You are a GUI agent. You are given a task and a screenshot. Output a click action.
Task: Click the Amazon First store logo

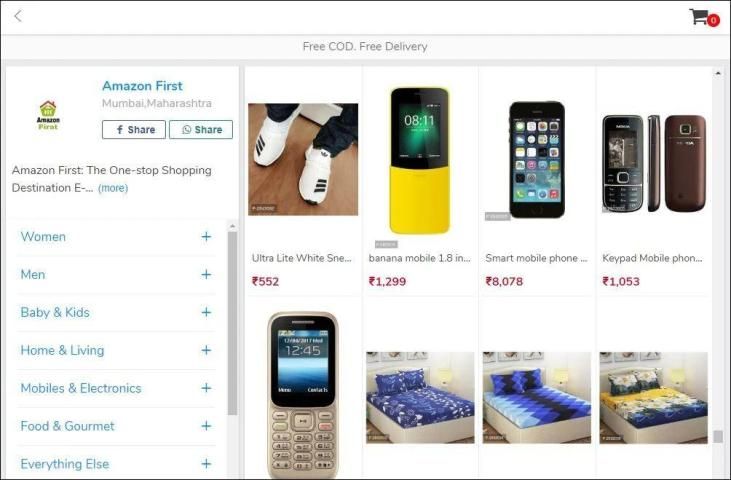48,115
